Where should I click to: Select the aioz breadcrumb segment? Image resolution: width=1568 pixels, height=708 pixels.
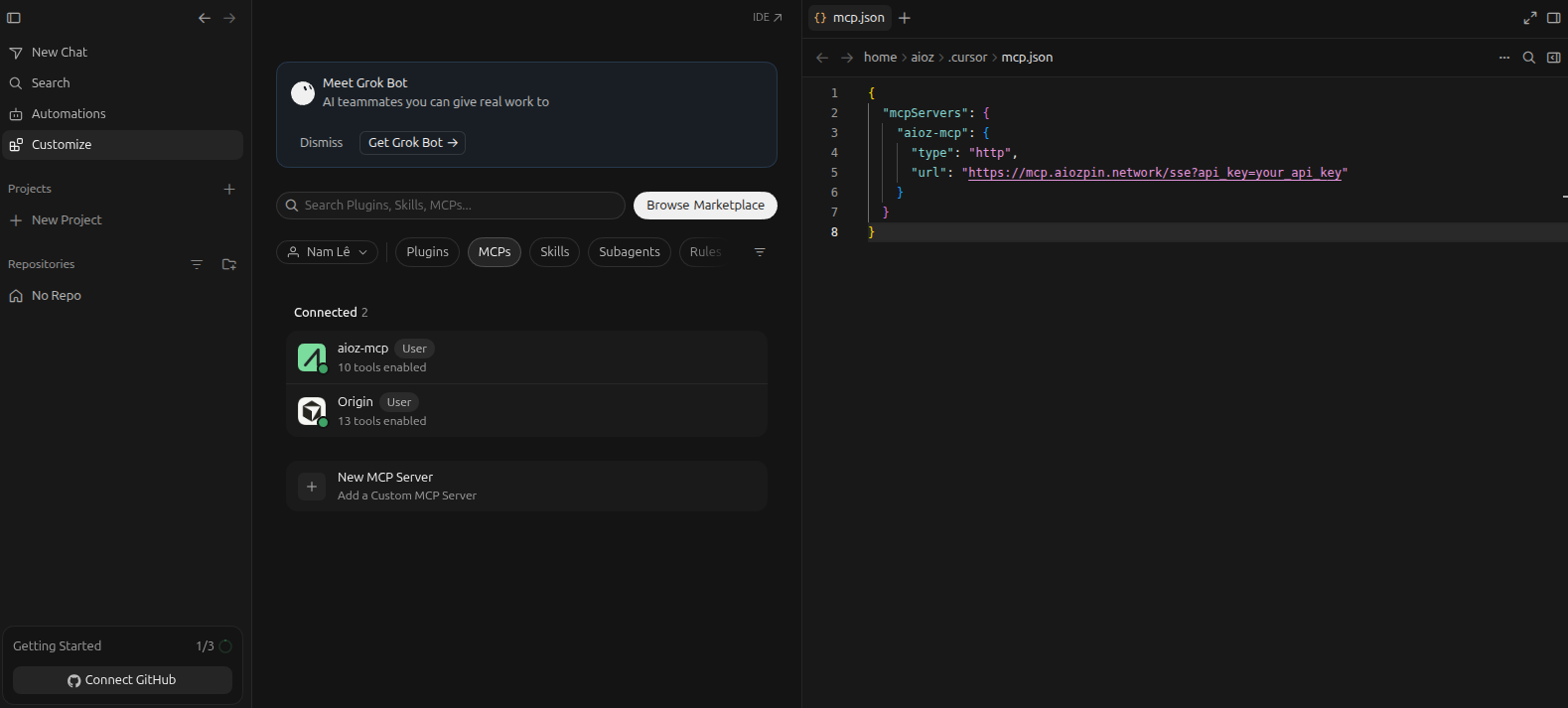923,58
